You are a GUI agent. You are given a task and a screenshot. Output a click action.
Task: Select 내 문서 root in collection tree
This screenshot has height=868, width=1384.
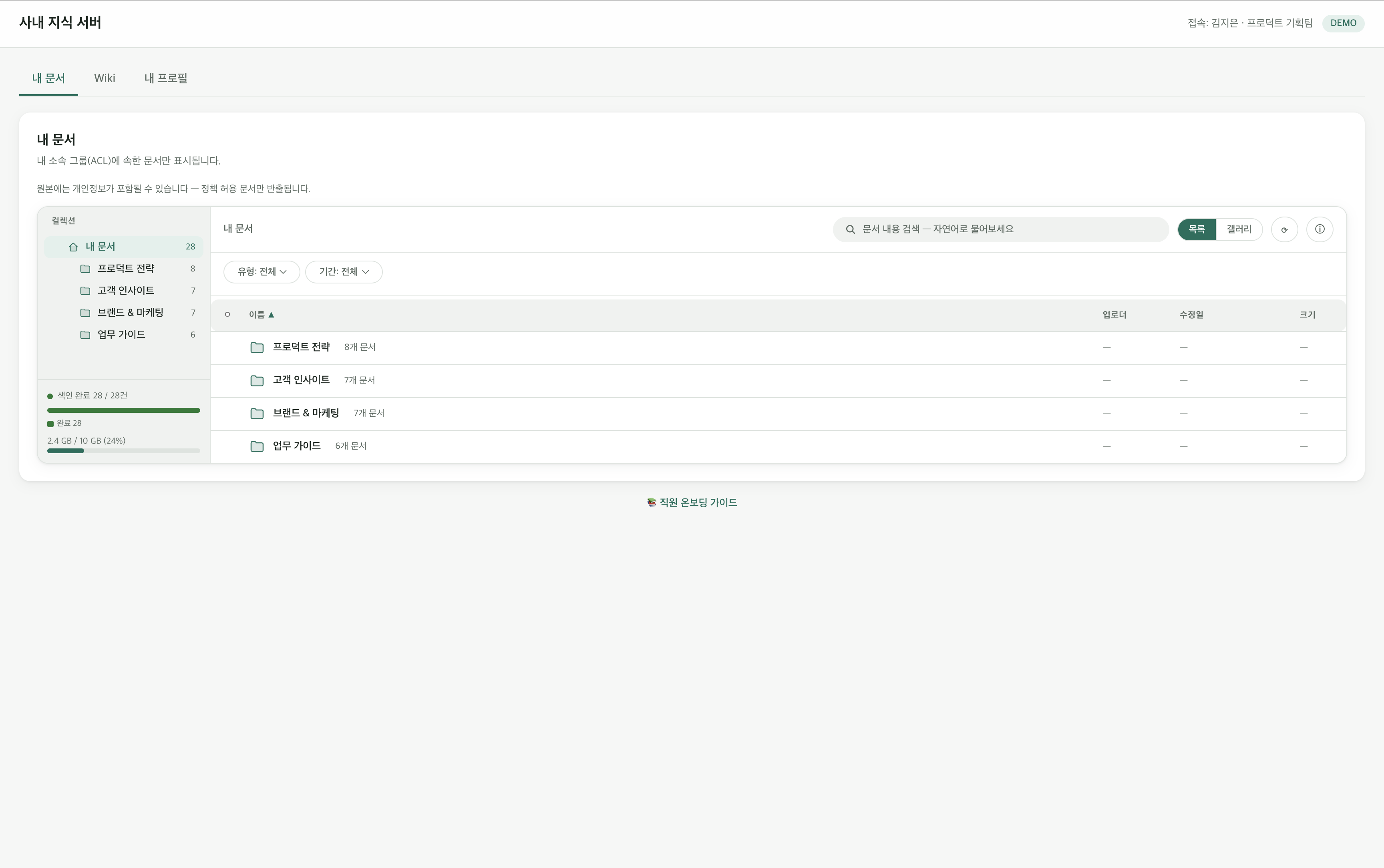tap(123, 247)
